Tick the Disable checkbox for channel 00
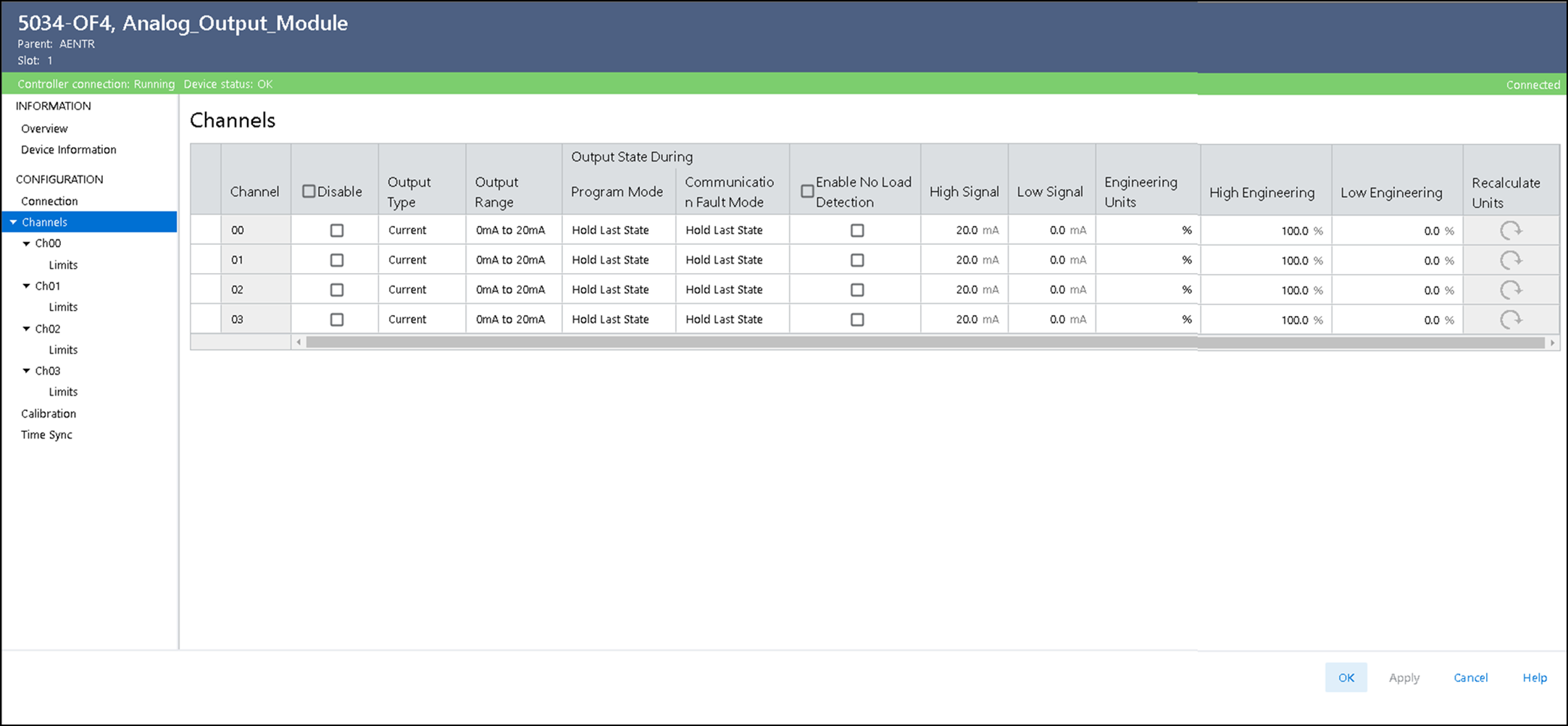Viewport: 1568px width, 726px height. pyautogui.click(x=337, y=230)
